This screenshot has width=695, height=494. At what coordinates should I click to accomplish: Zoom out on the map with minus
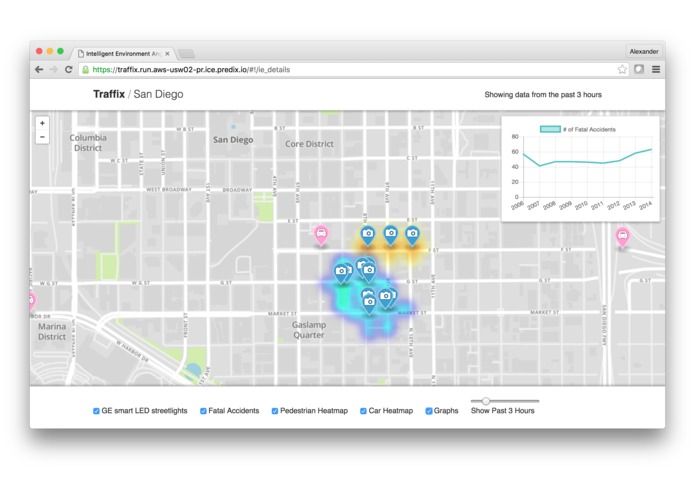42,137
